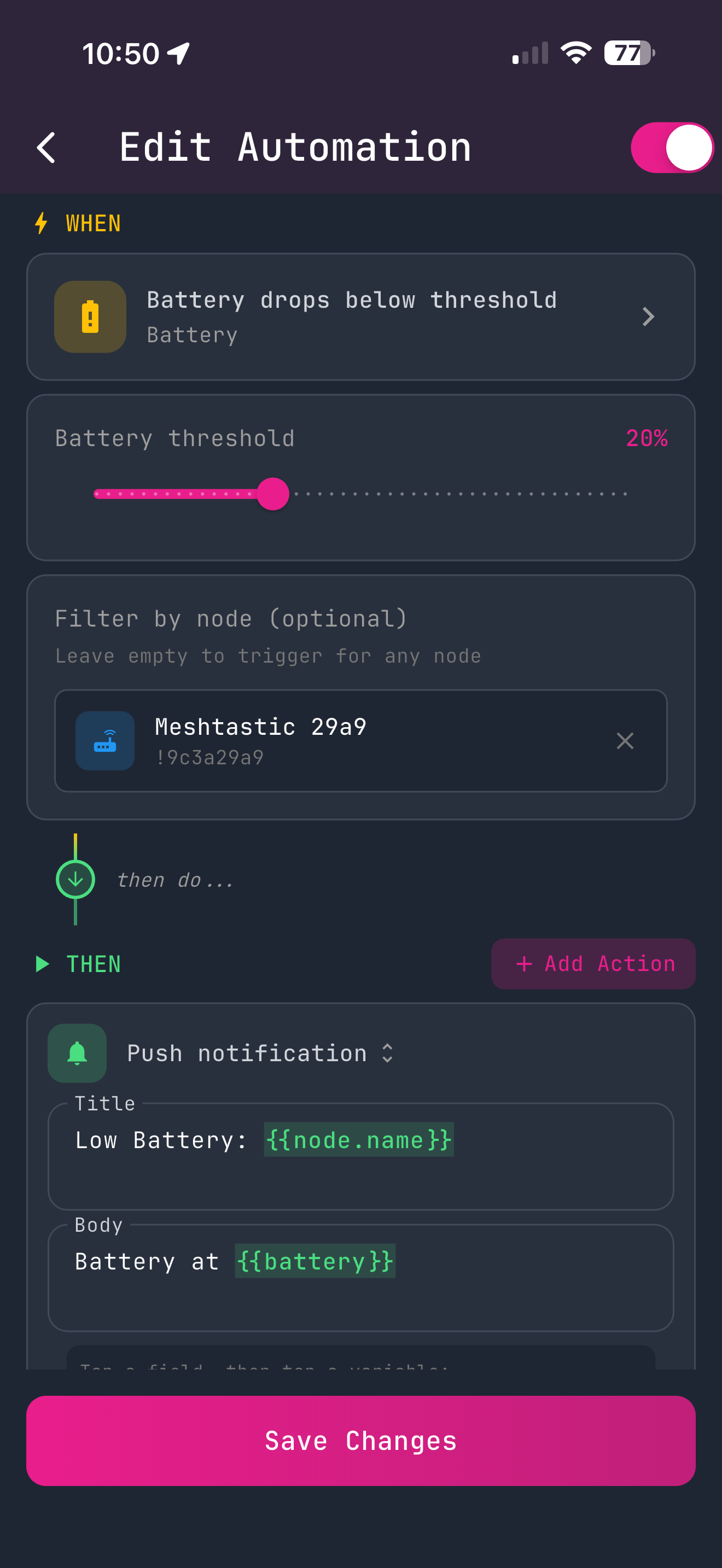
Task: Click the location arrow beside the clock
Action: pyautogui.click(x=177, y=53)
